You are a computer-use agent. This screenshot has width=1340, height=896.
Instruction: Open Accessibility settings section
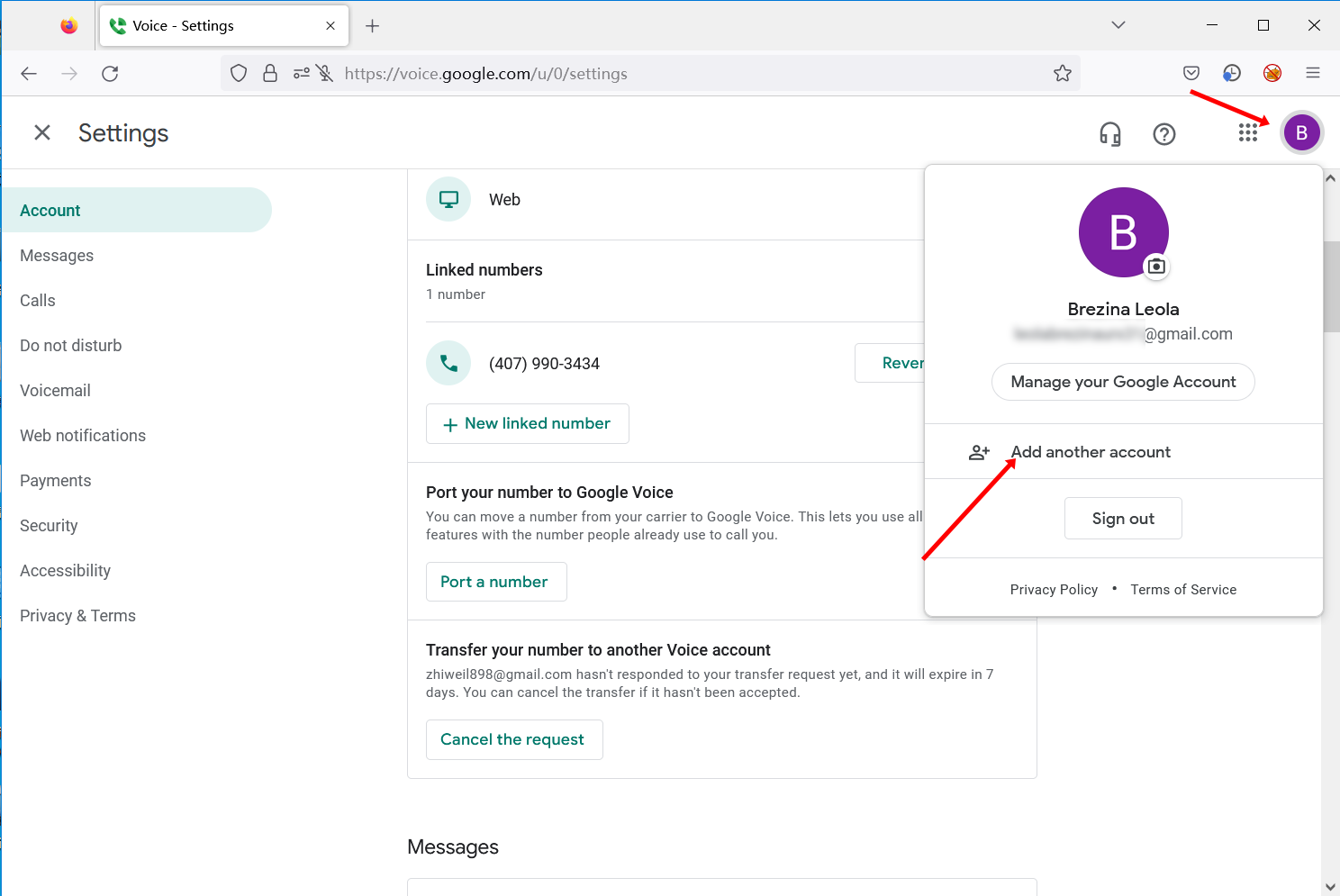tap(136, 571)
